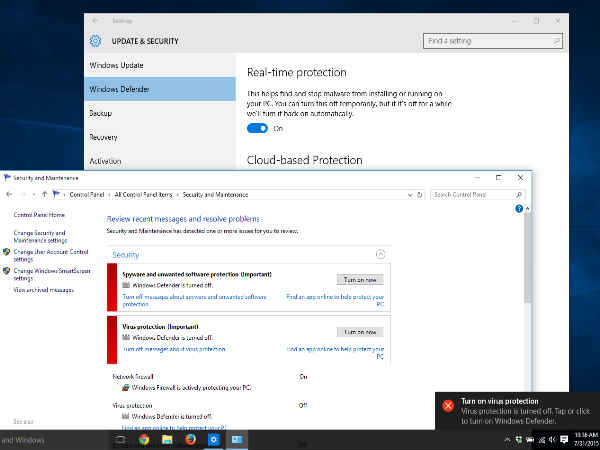Viewport: 600px width, 450px height.
Task: Click the volume speaker tray icon
Action: click(552, 440)
